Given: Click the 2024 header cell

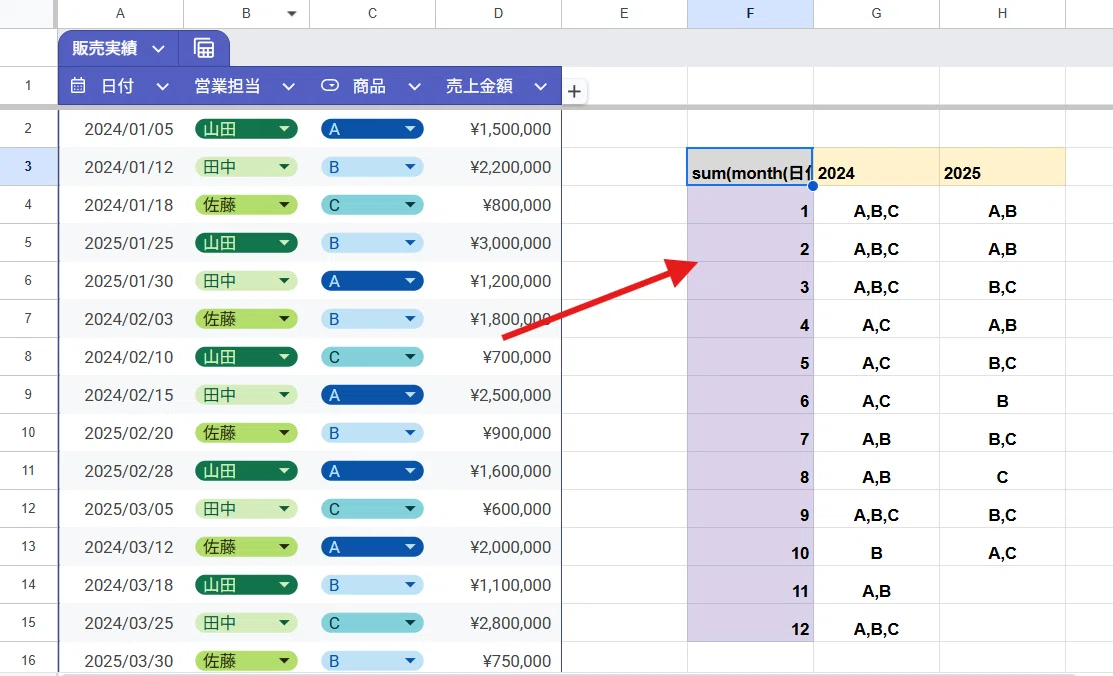Looking at the screenshot, I should pyautogui.click(x=876, y=167).
